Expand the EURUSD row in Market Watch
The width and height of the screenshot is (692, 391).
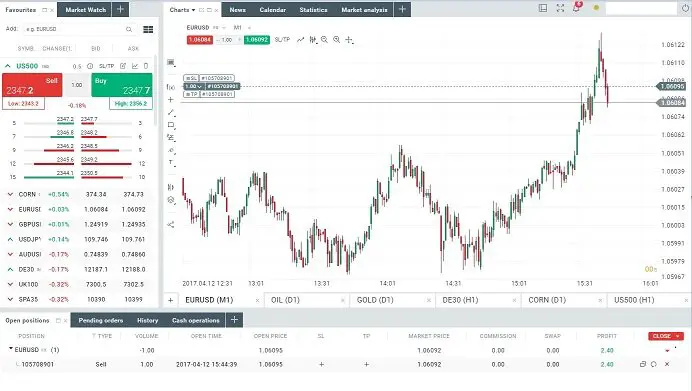click(10, 210)
